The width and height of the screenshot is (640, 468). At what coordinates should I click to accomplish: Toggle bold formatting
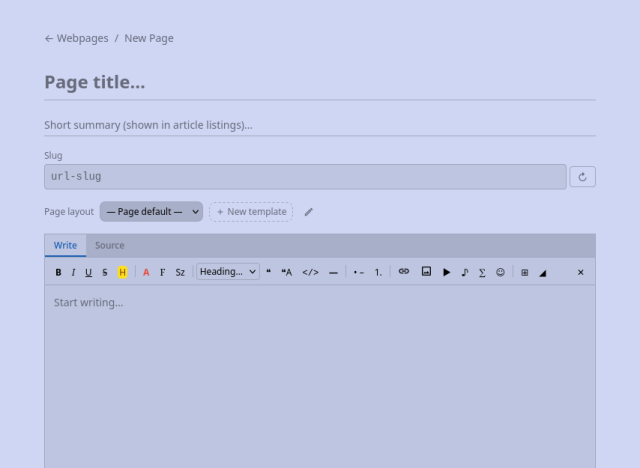tap(58, 272)
